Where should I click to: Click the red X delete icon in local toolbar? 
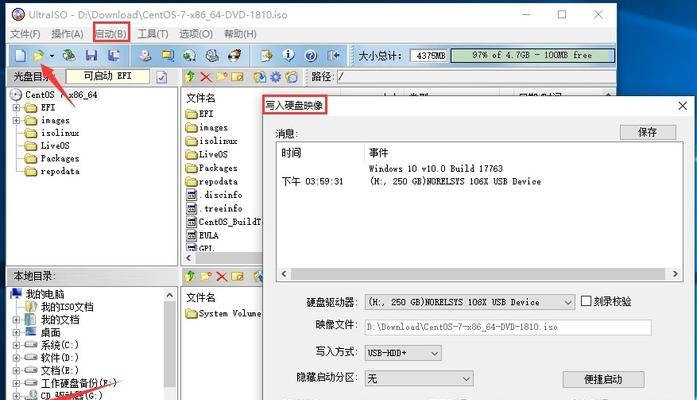(221, 276)
